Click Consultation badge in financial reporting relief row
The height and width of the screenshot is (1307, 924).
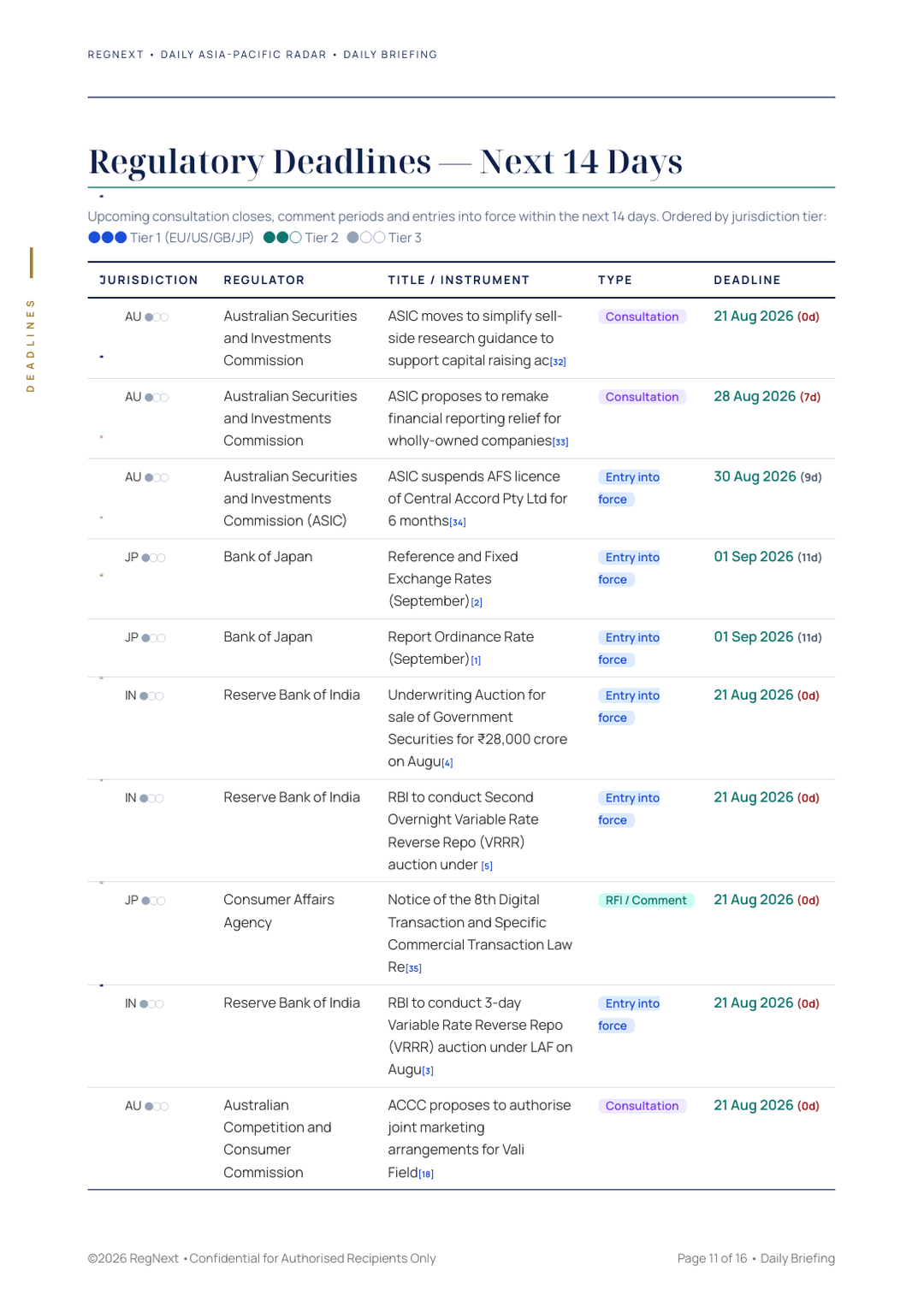[642, 397]
